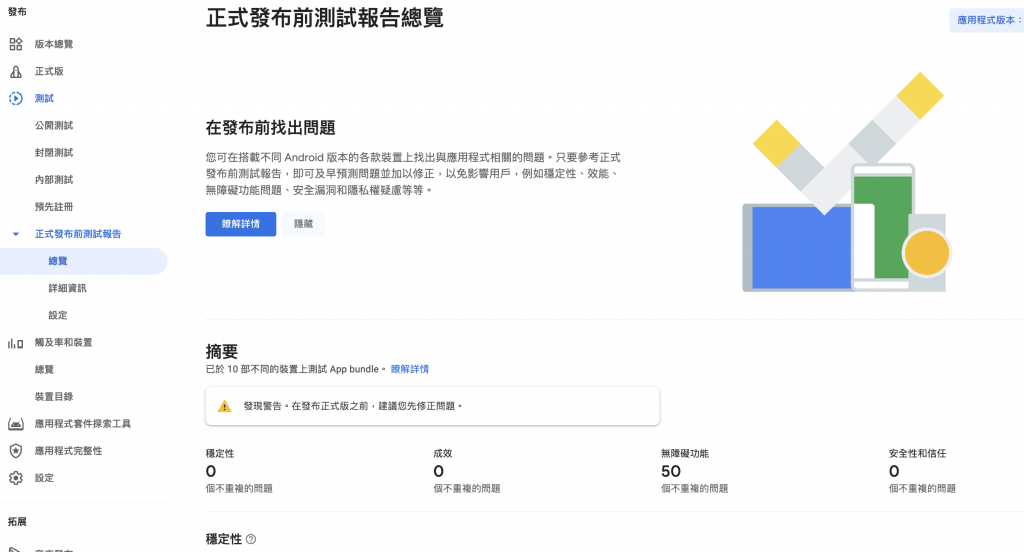Select 測試 in the sidebar
1024x552 pixels.
(x=44, y=99)
